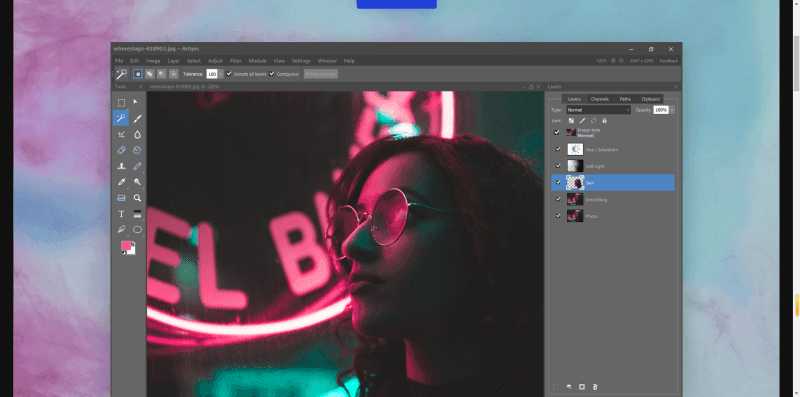Toggle visibility of Hue / Saturation layer

[558, 150]
